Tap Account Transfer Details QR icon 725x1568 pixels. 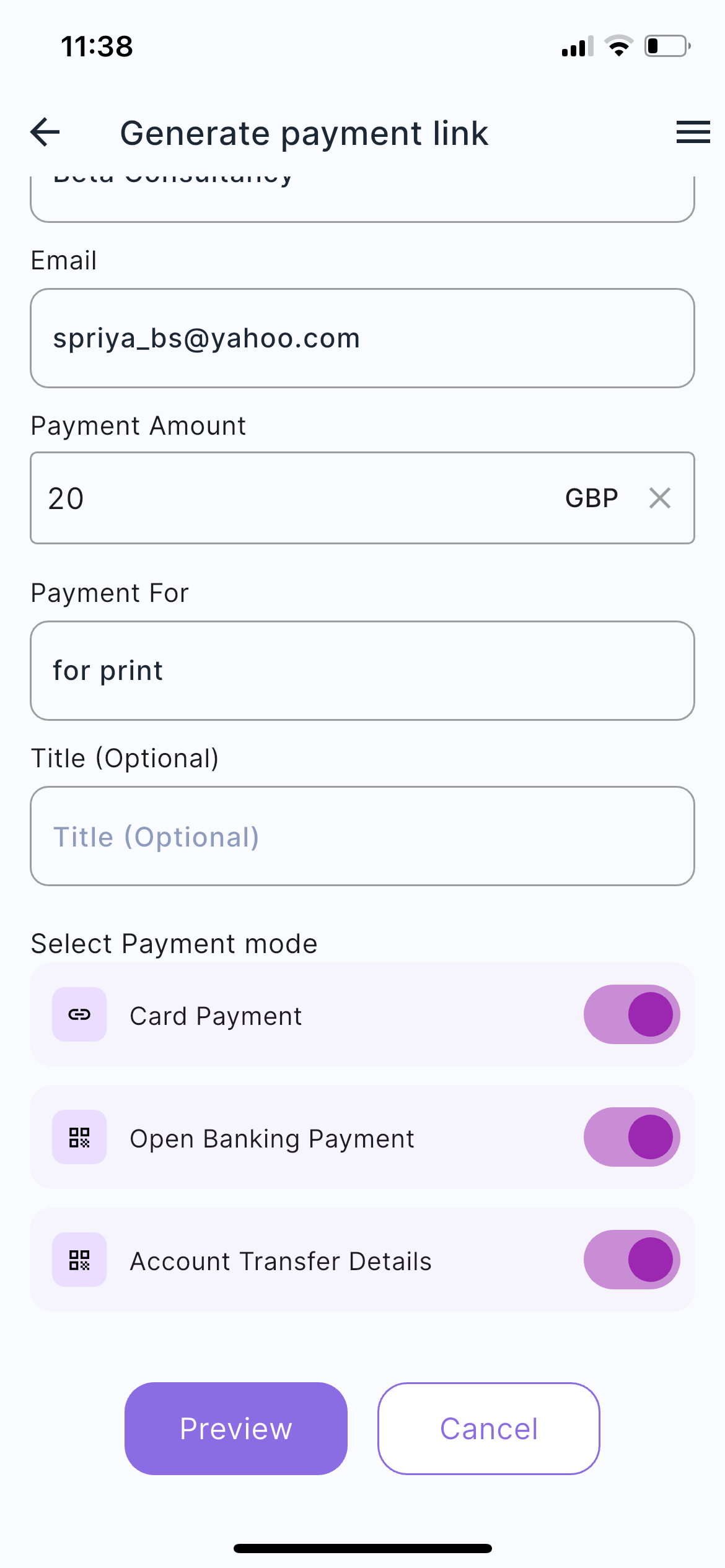coord(79,1260)
